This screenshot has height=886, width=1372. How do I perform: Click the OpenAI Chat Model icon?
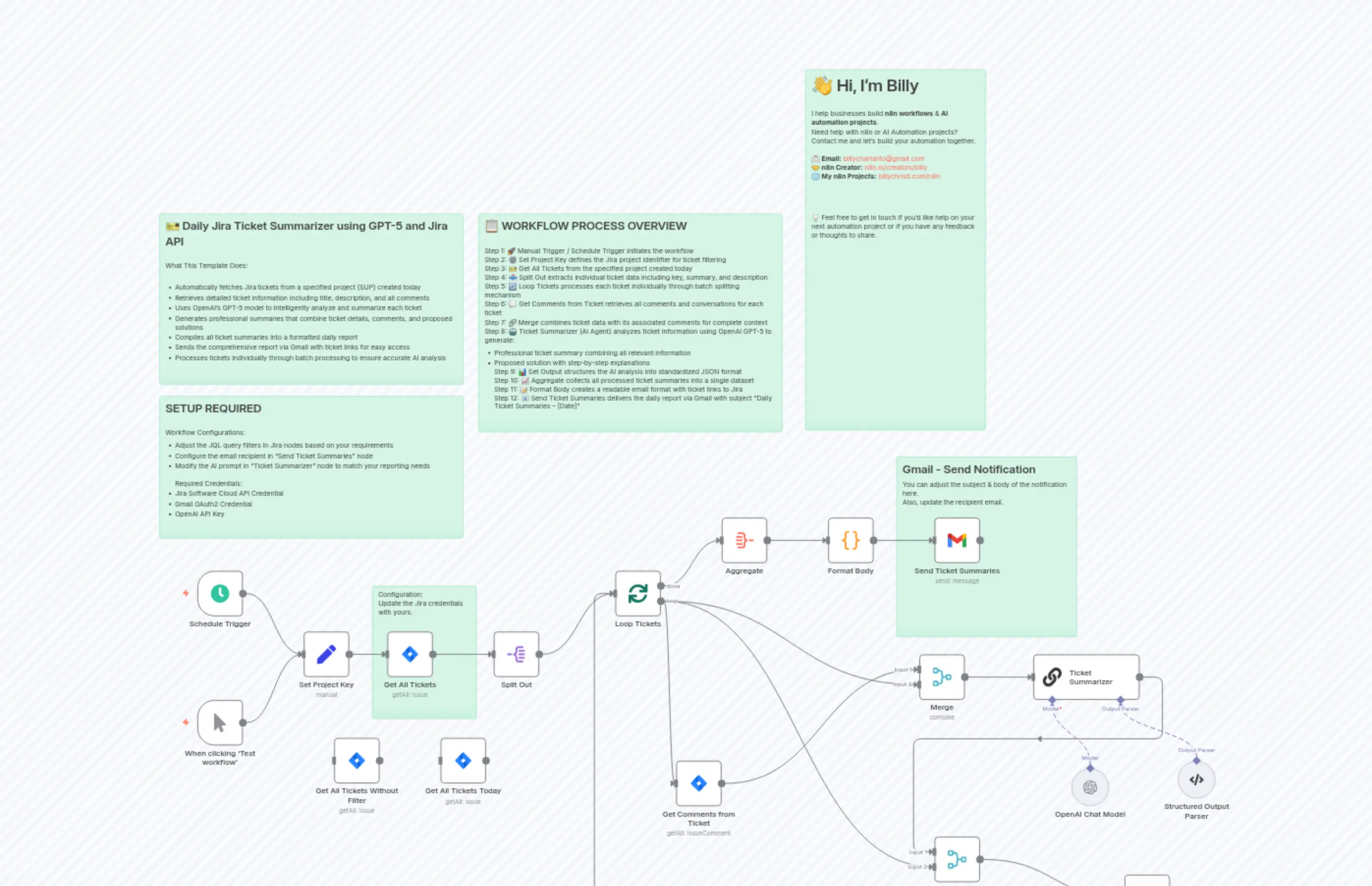(x=1090, y=786)
